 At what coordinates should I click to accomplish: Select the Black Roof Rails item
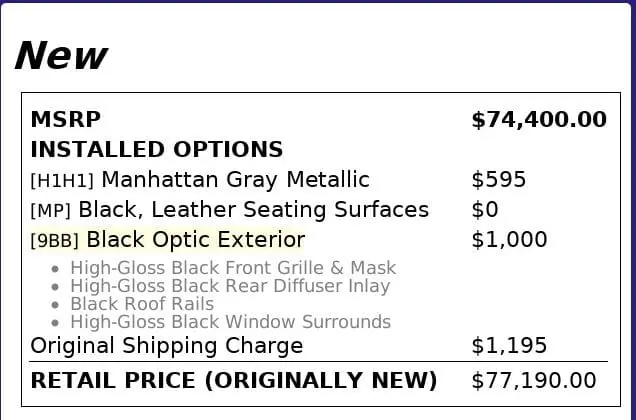[142, 304]
